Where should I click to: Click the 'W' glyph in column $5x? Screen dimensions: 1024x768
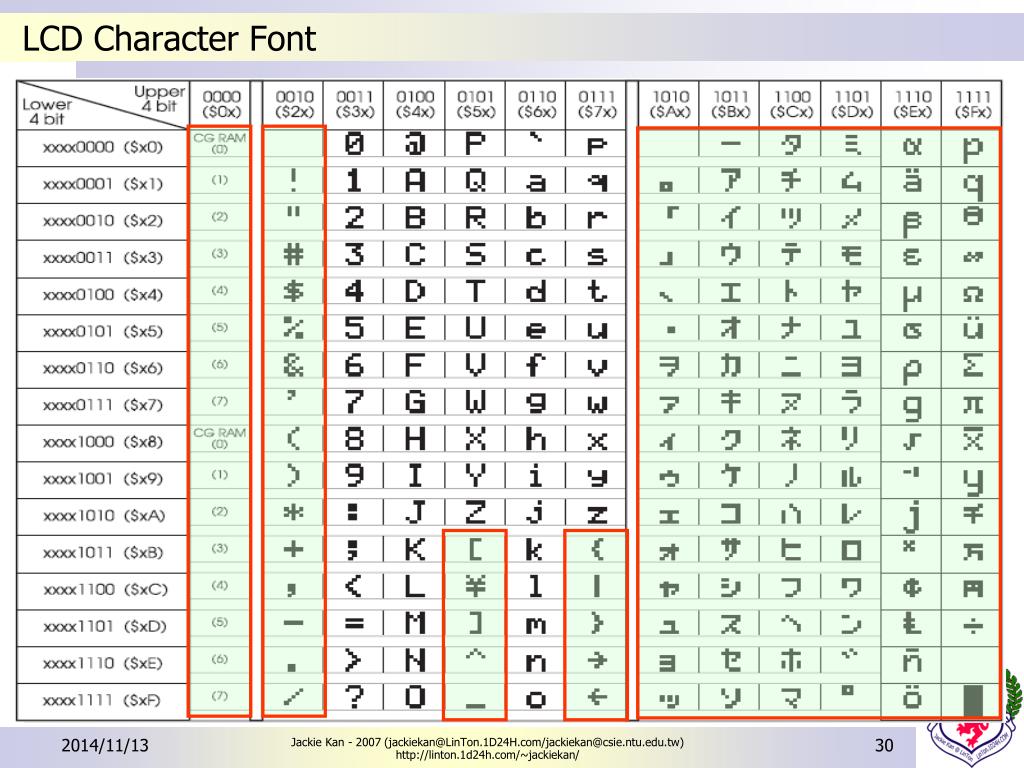pyautogui.click(x=475, y=402)
